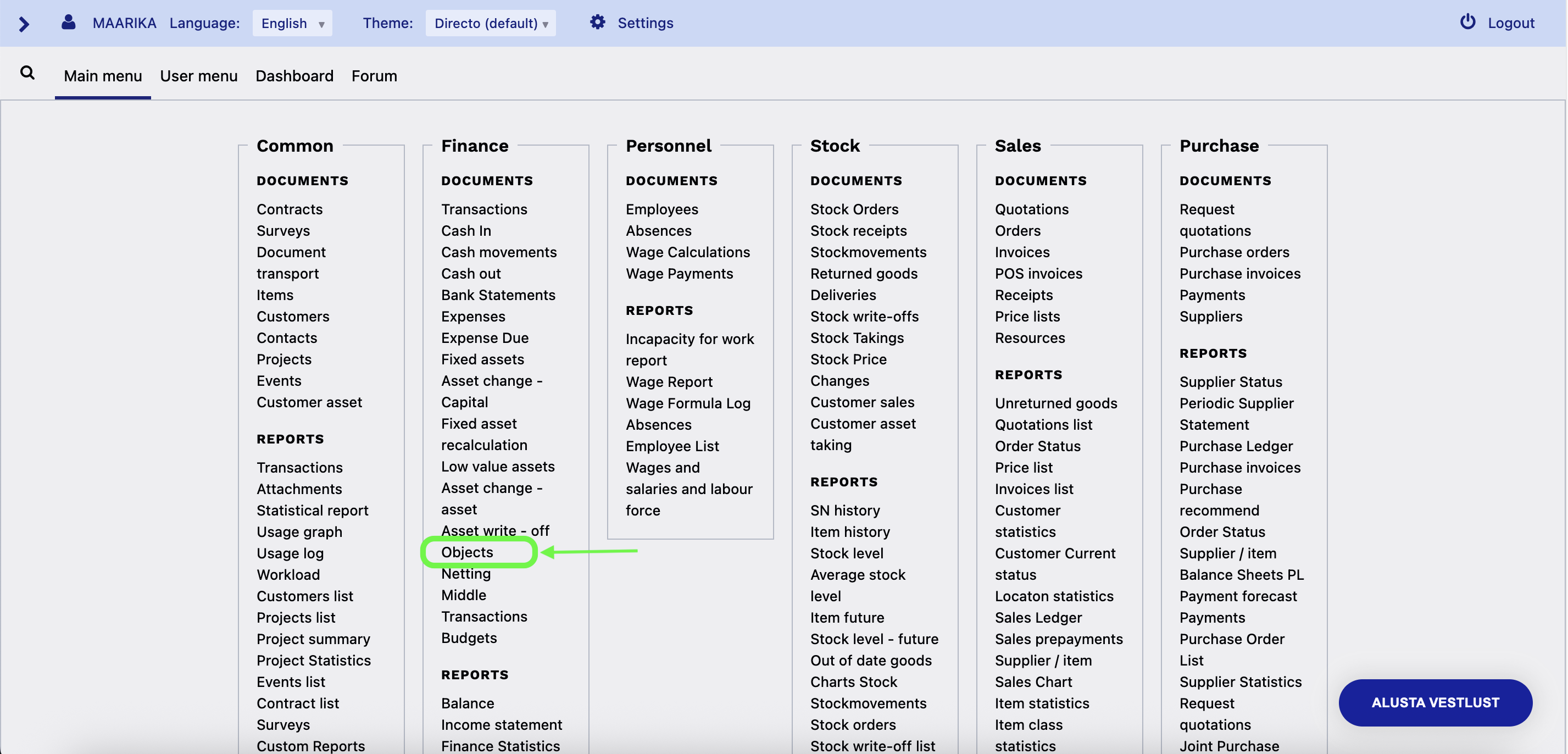Screen dimensions: 1568x754
Task: Select the Main menu tab
Action: pyautogui.click(x=102, y=75)
